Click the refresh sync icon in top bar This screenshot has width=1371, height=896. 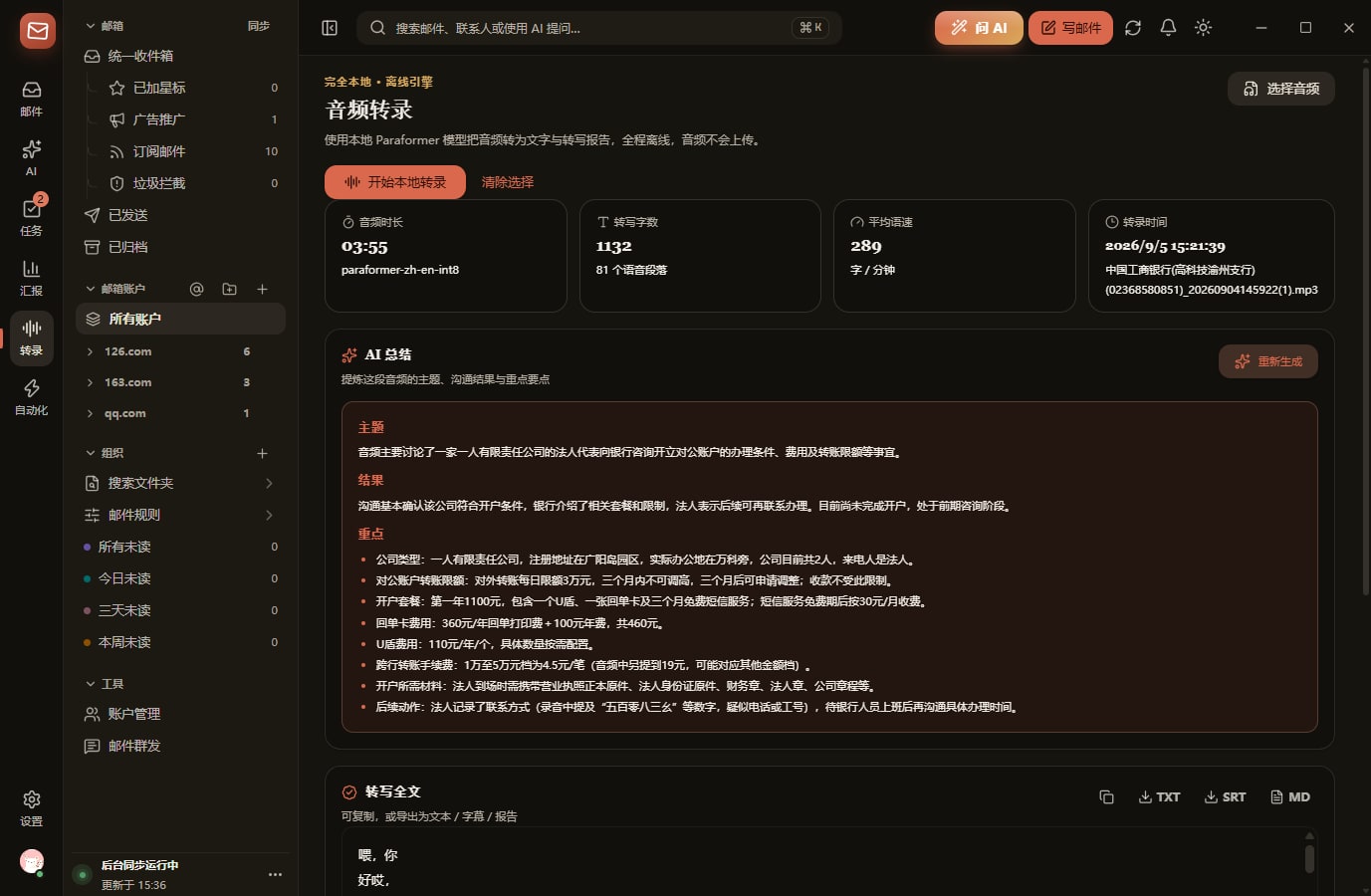pos(1133,28)
